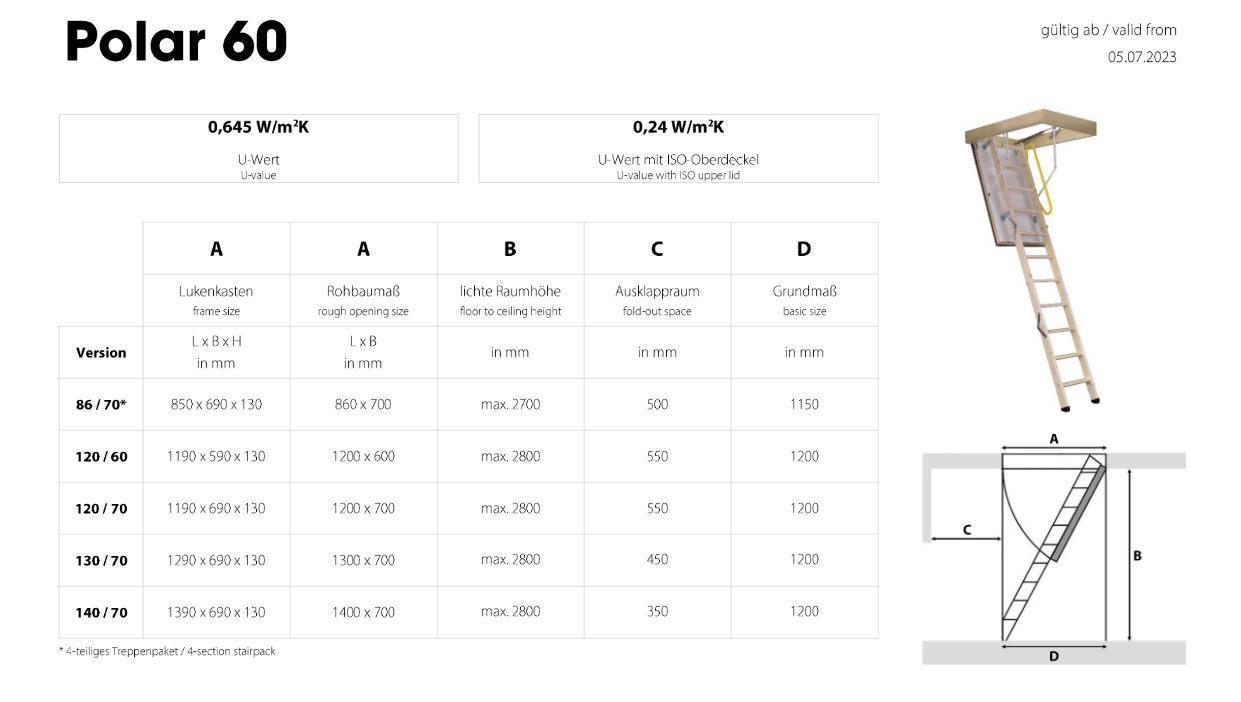This screenshot has height=702, width=1241.
Task: Click the max. 2700 ceiling height cell
Action: [510, 405]
